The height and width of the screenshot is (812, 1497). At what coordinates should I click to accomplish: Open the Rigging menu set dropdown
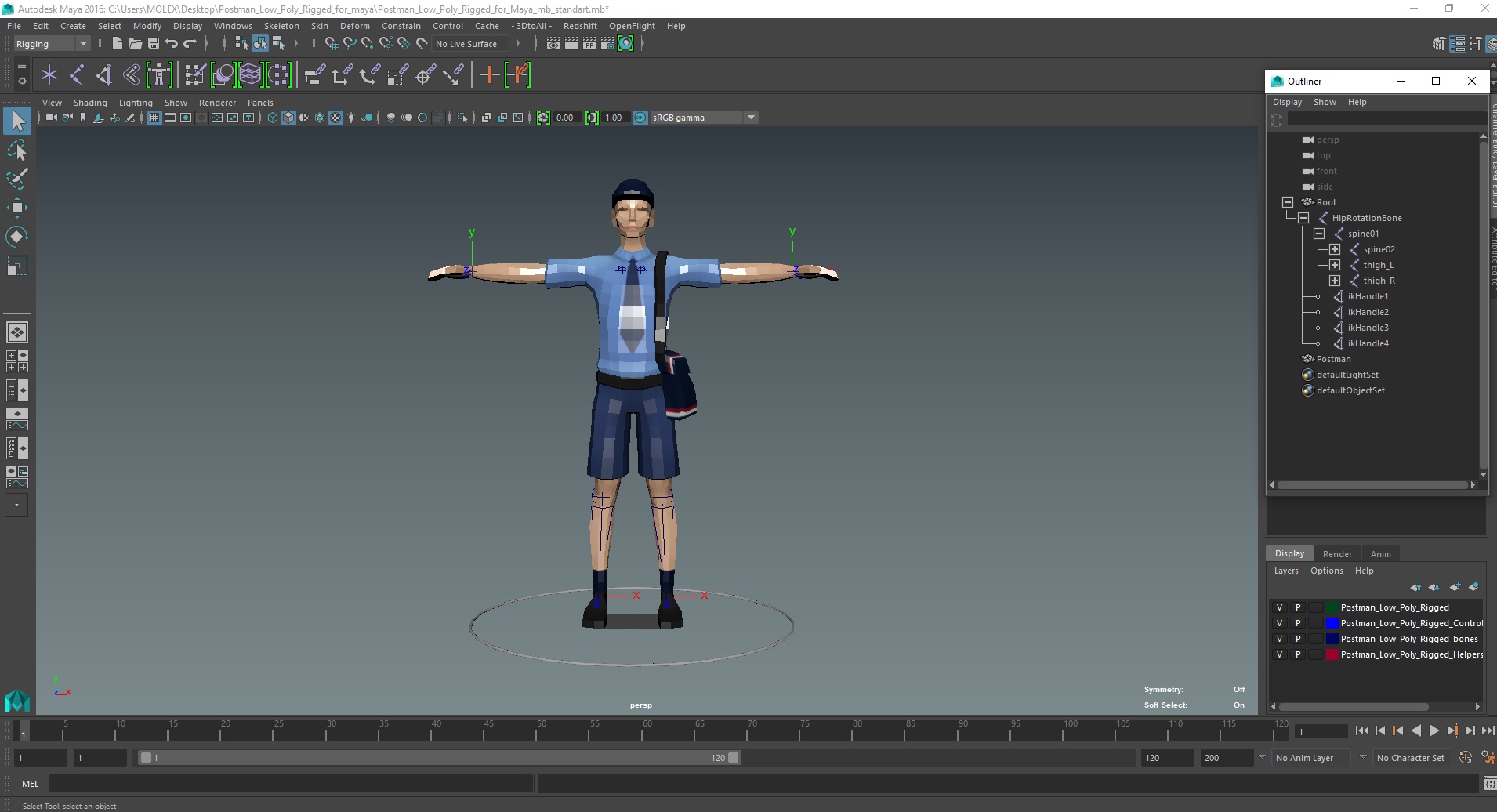point(52,44)
